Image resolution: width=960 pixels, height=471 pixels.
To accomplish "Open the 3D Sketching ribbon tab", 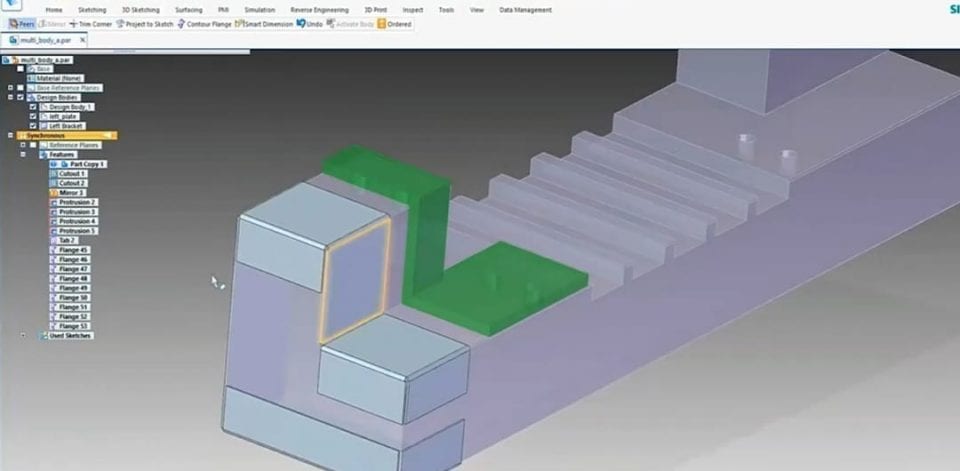I will pos(140,10).
